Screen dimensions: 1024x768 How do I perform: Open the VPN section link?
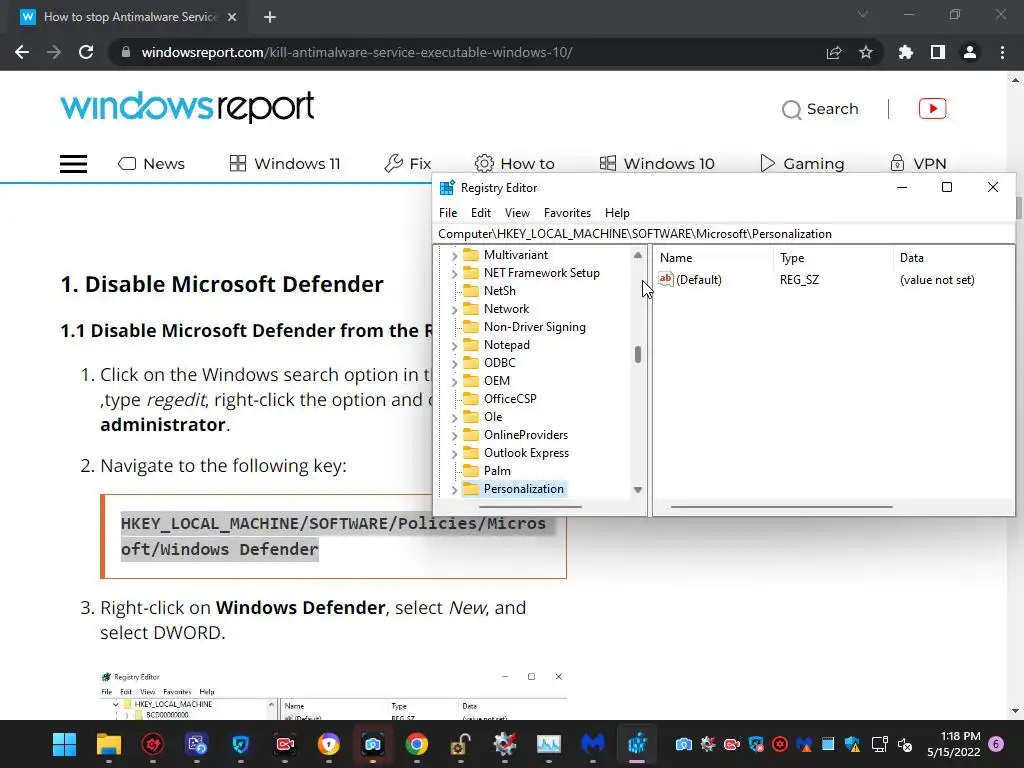click(x=918, y=164)
